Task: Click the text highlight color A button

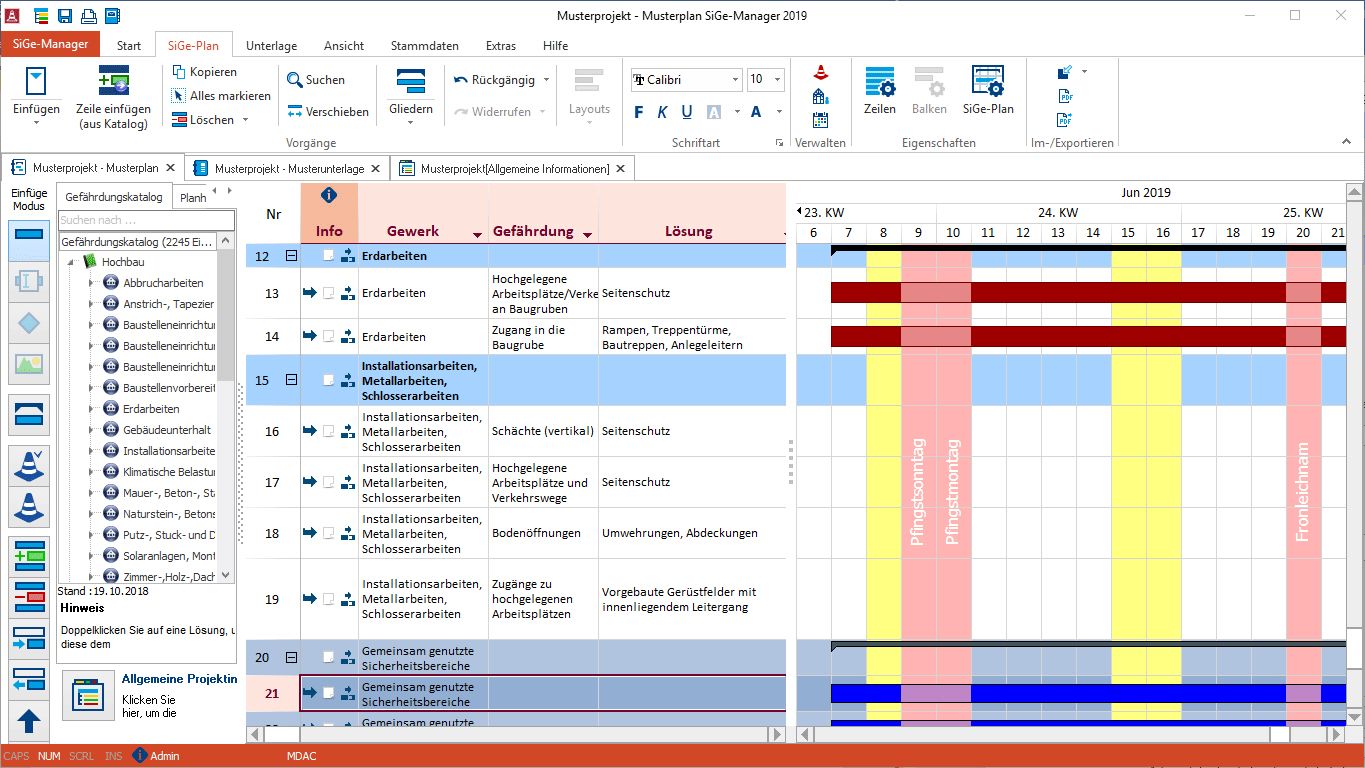Action: coord(714,112)
